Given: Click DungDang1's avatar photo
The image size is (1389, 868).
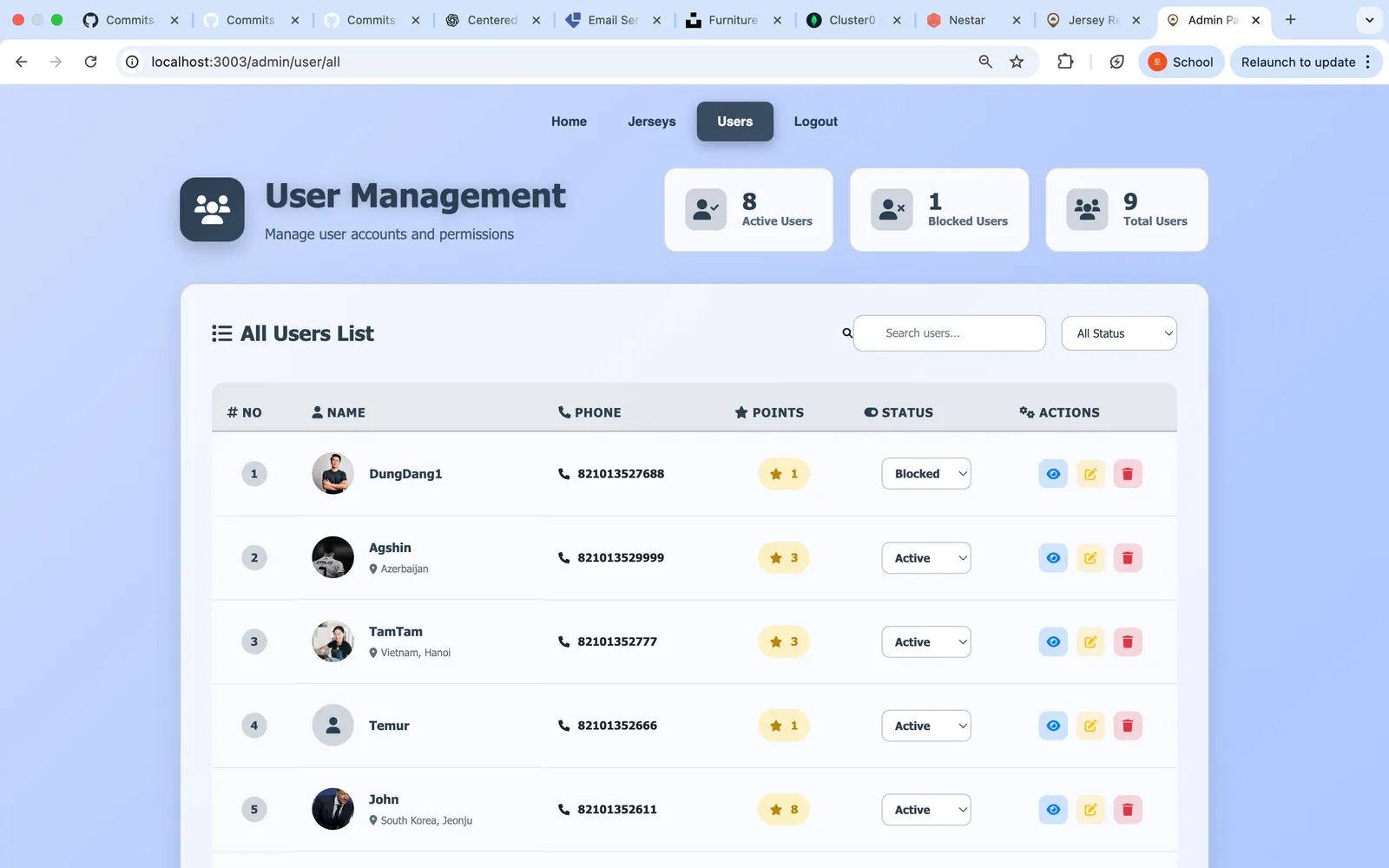Looking at the screenshot, I should click(x=333, y=474).
